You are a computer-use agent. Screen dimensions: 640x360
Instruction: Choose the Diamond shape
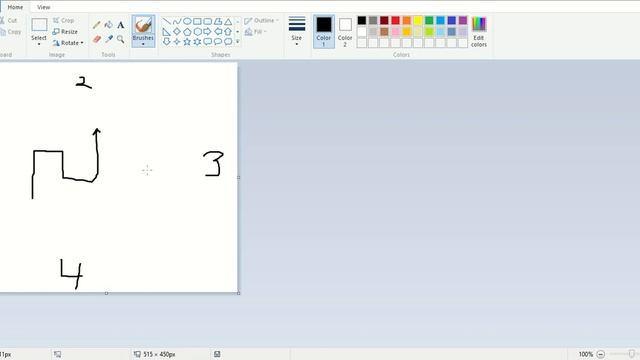[x=177, y=31]
